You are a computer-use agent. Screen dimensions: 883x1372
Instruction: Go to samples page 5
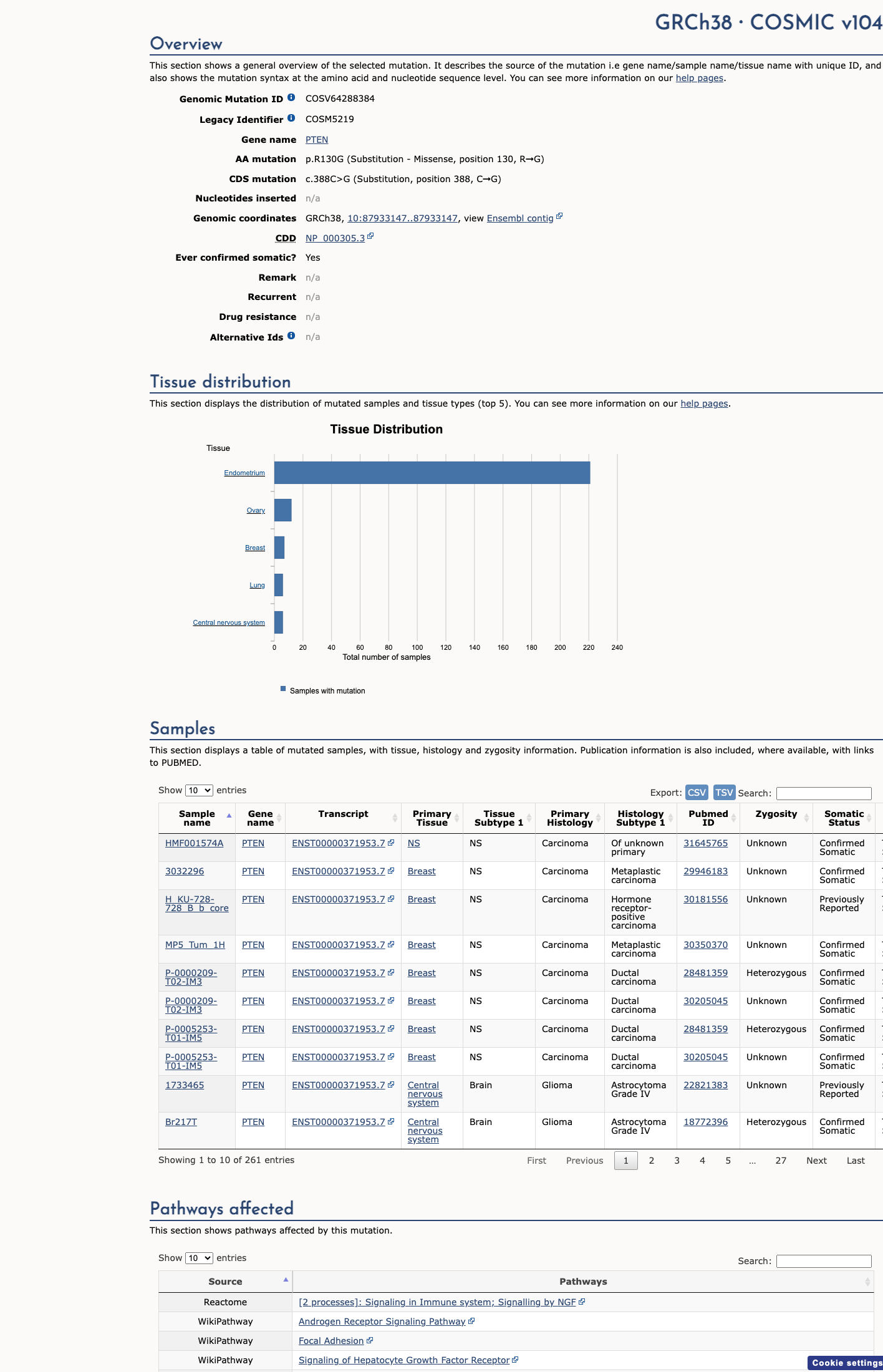click(x=728, y=1161)
